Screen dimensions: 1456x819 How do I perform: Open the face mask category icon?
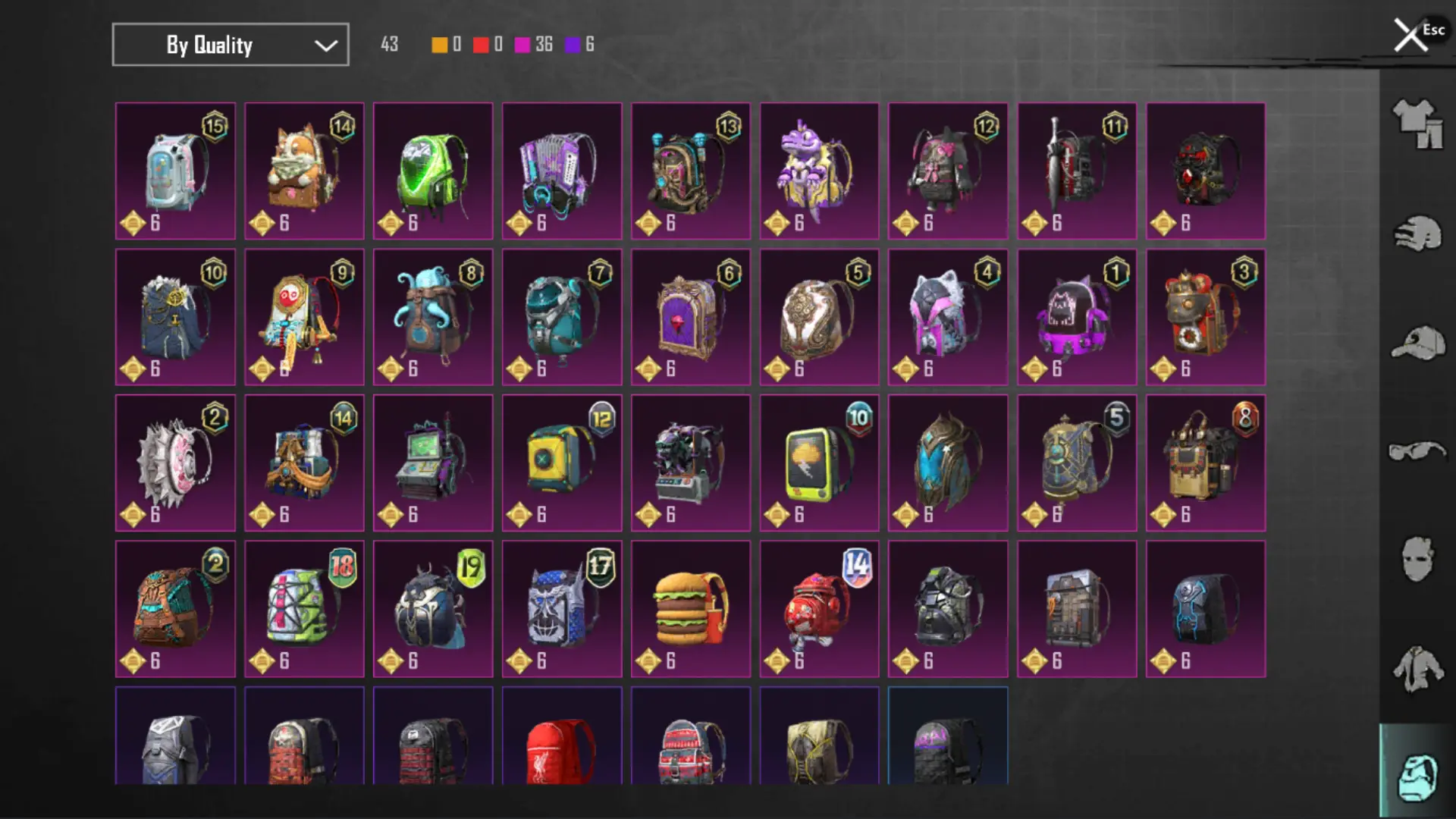point(1417,559)
